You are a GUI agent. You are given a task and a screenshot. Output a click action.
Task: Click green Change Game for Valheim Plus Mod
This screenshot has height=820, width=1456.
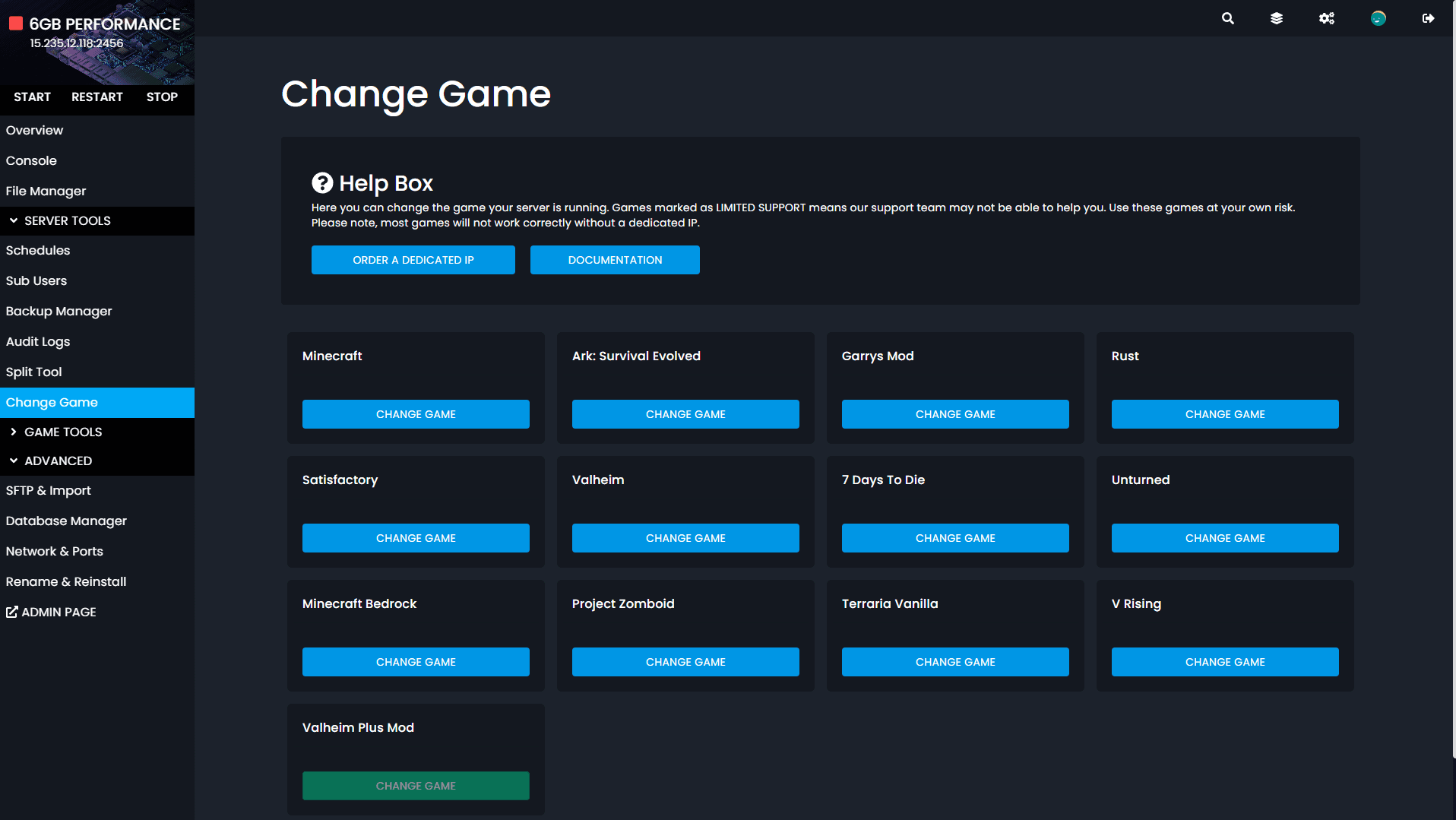pos(416,786)
